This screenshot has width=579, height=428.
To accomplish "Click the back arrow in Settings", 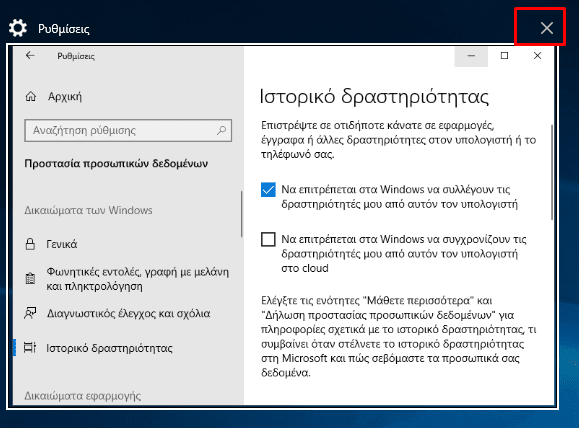I will [x=30, y=56].
